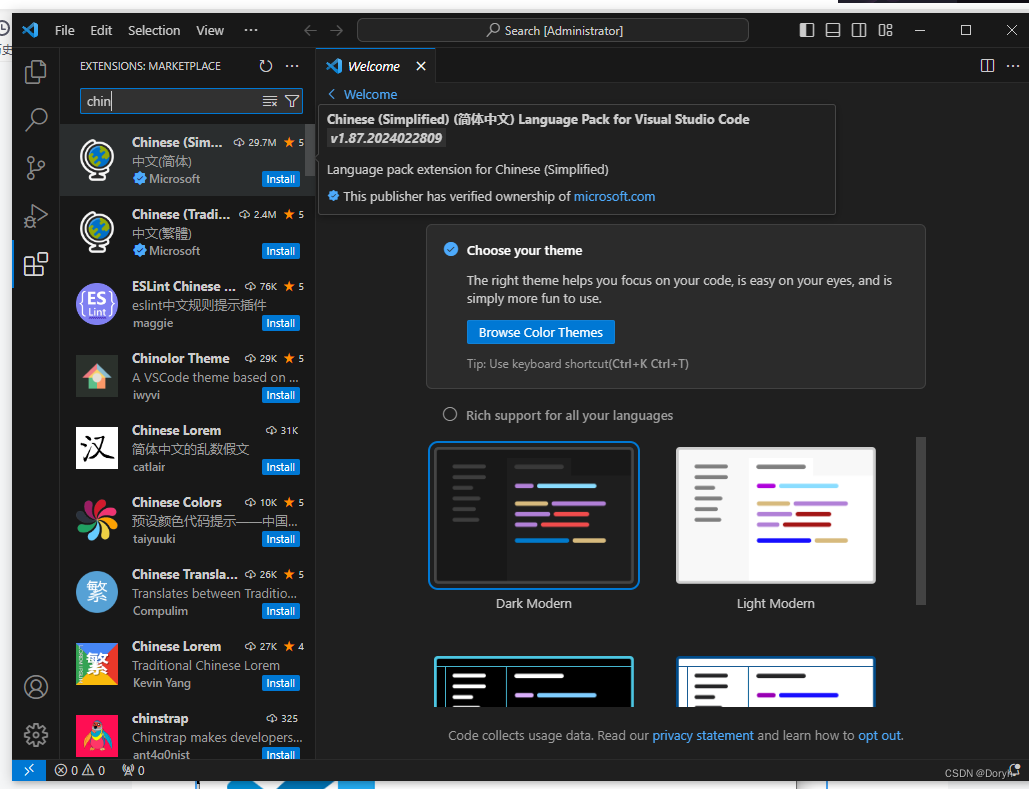
Task: Open the Search view in activity bar
Action: (35, 119)
